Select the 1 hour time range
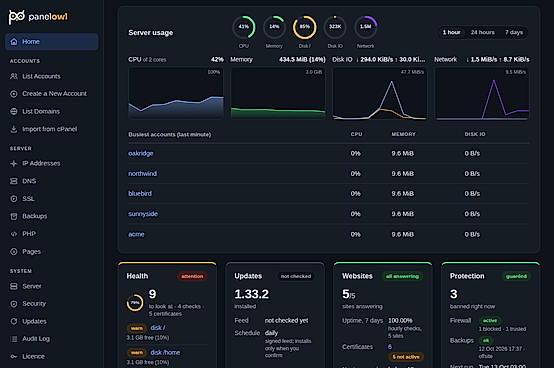 point(452,32)
